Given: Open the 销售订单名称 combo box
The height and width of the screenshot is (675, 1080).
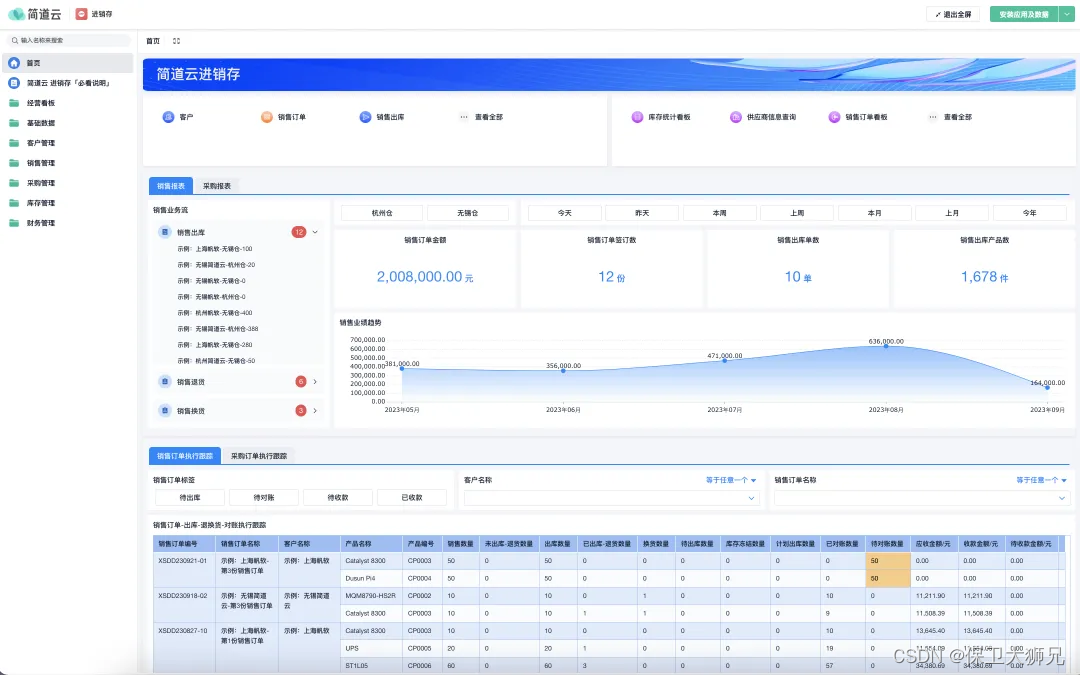Looking at the screenshot, I should (x=922, y=498).
